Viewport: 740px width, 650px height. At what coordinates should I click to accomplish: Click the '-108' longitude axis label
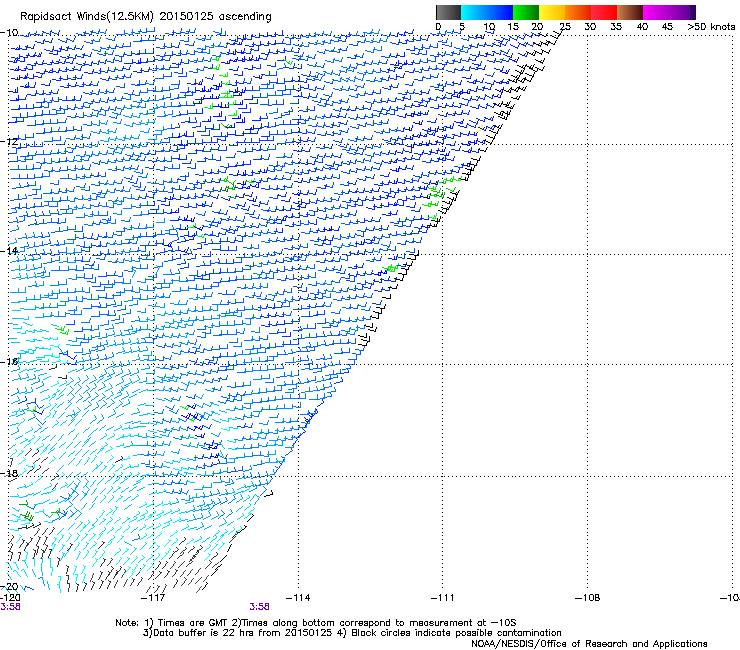tap(588, 598)
